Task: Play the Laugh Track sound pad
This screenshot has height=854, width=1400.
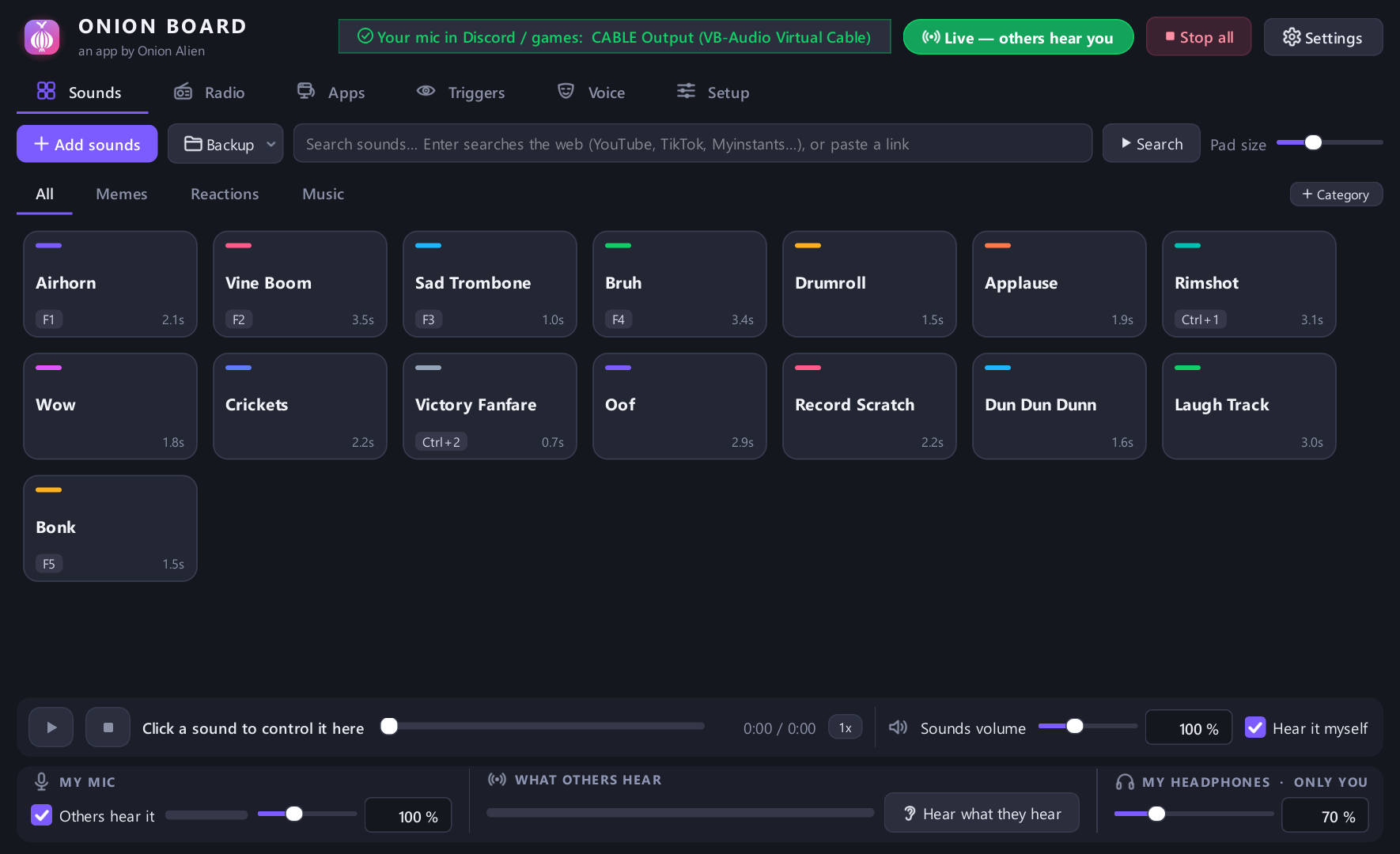Action: [x=1249, y=406]
